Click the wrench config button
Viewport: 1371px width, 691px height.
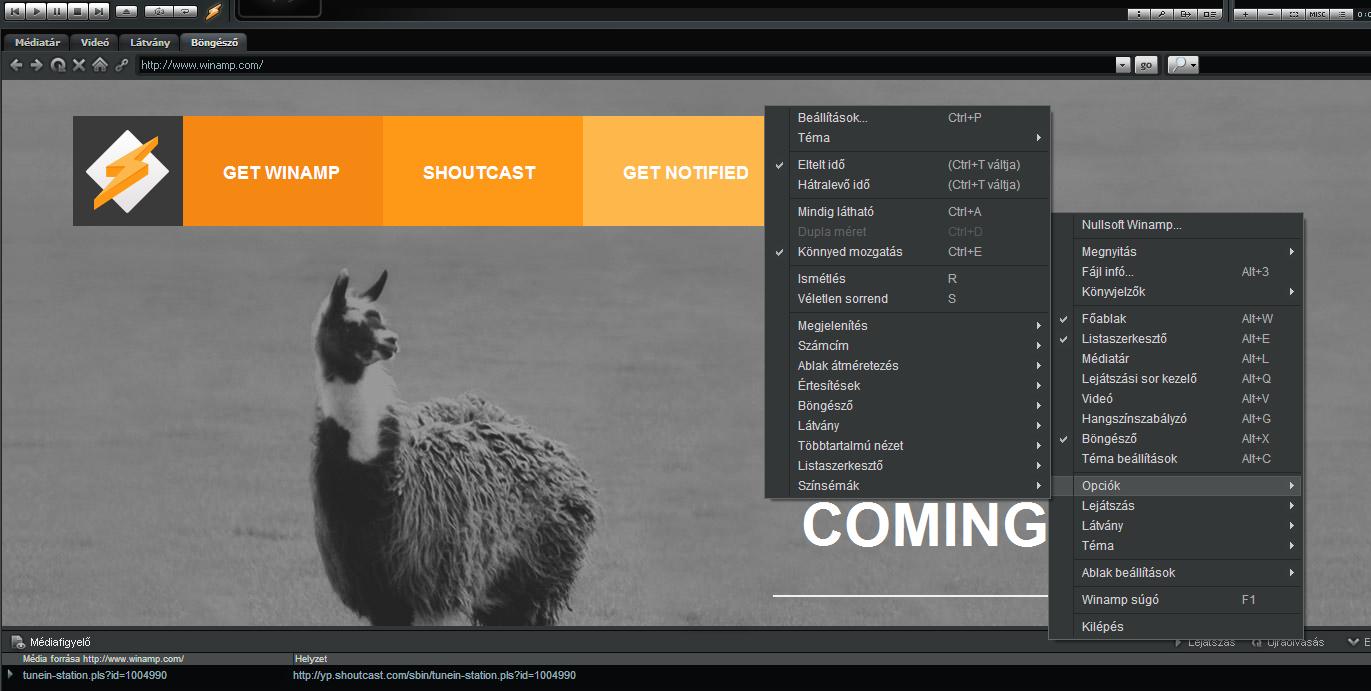tap(1162, 14)
